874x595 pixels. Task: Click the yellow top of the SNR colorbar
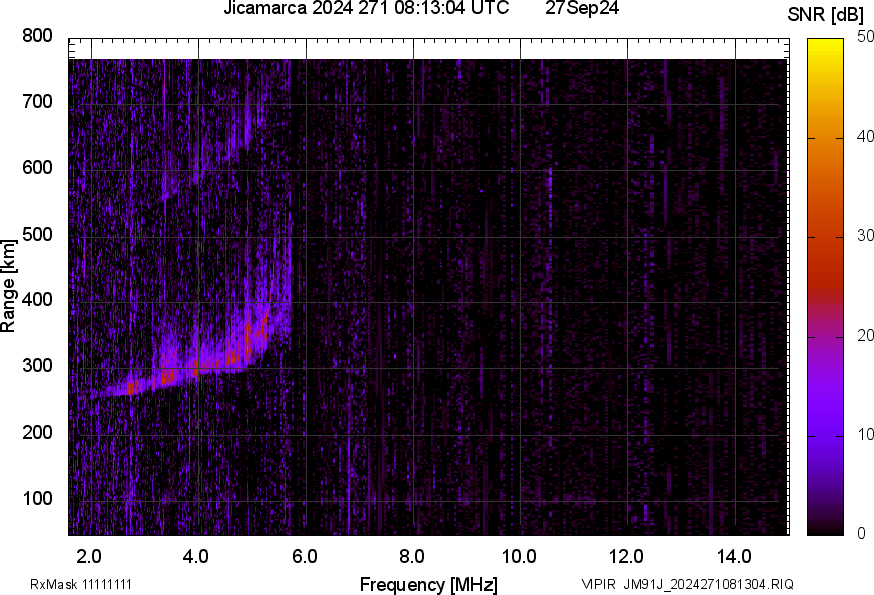coord(826,45)
